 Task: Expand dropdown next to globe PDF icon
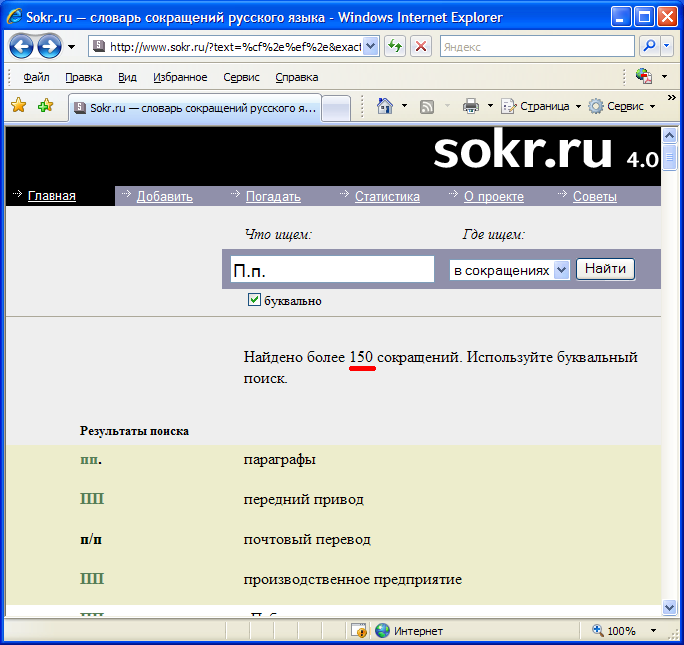pos(664,77)
